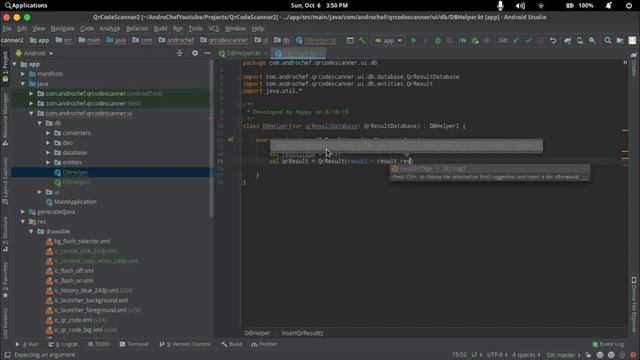Click the notification bell icon
This screenshot has width=640, height=360.
[x=609, y=6]
